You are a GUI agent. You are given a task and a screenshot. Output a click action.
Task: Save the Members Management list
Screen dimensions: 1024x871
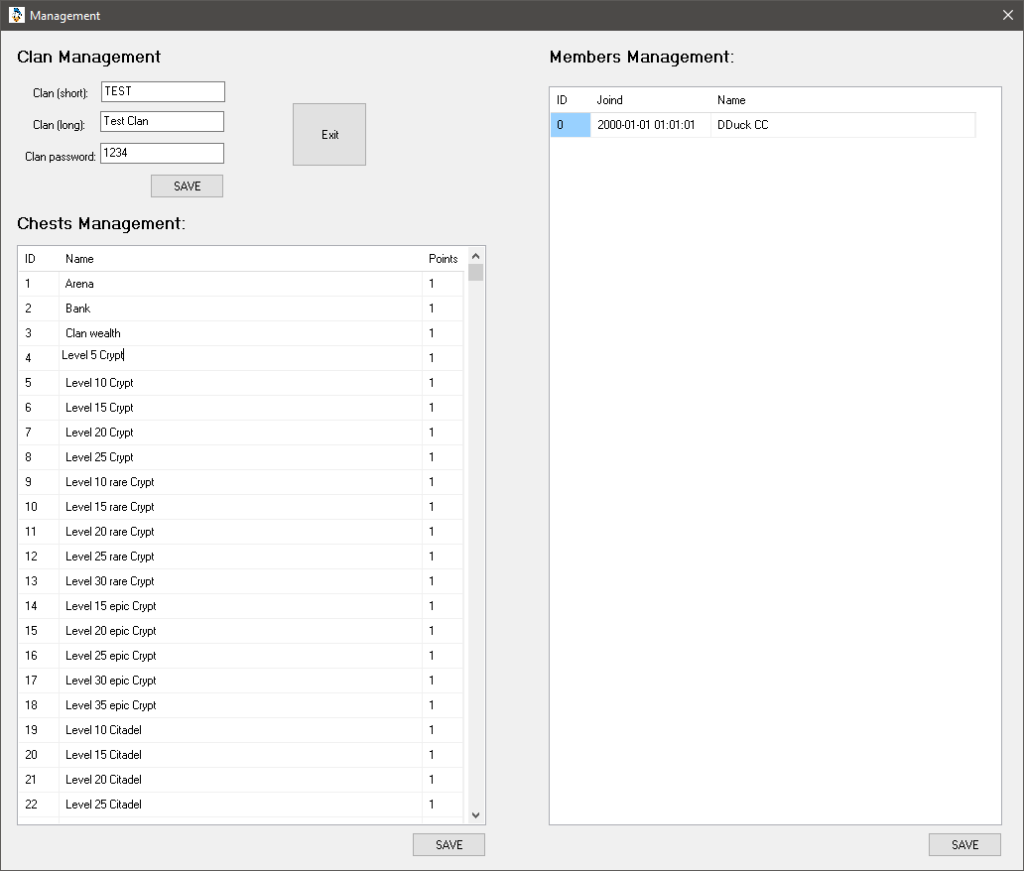(x=965, y=845)
